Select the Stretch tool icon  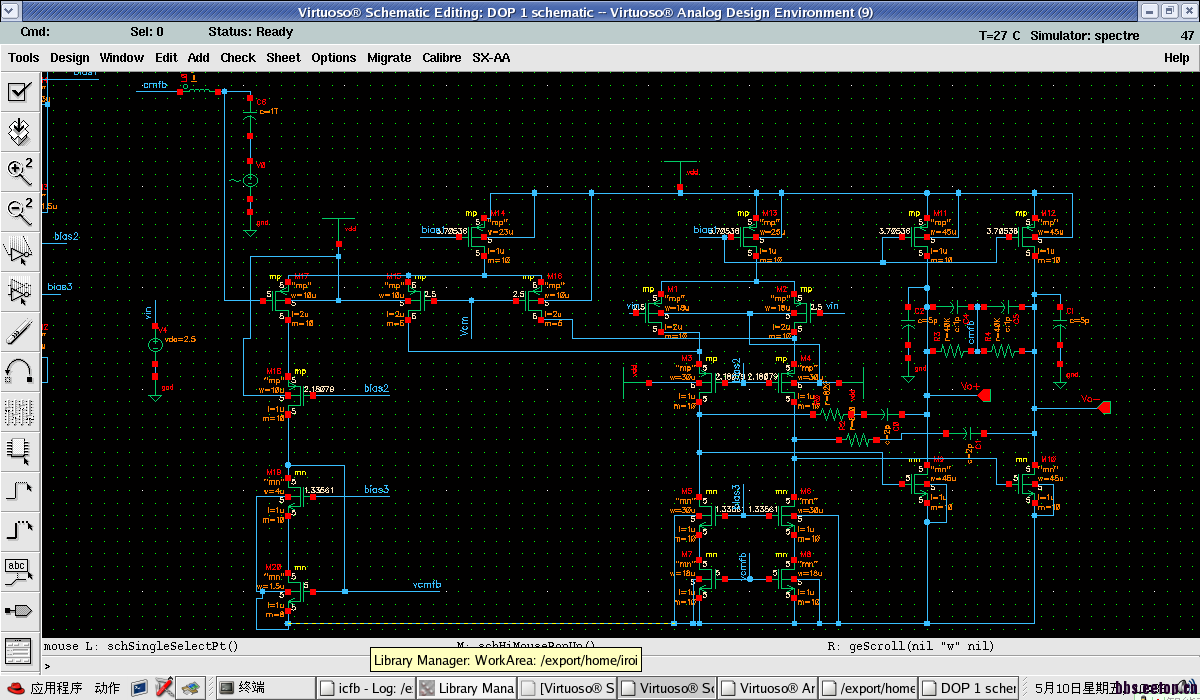[x=20, y=250]
